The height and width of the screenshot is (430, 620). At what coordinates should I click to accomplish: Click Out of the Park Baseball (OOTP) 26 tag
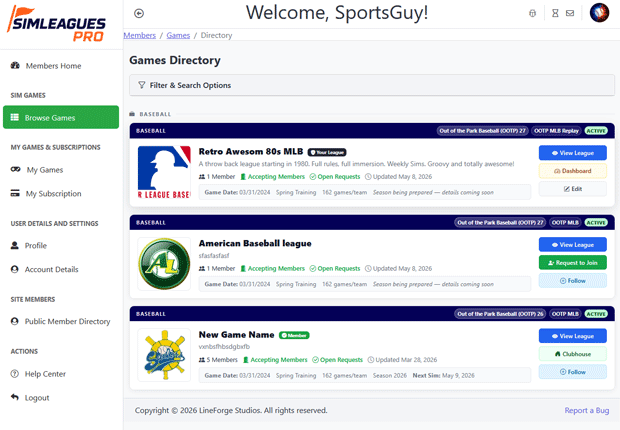tap(500, 314)
